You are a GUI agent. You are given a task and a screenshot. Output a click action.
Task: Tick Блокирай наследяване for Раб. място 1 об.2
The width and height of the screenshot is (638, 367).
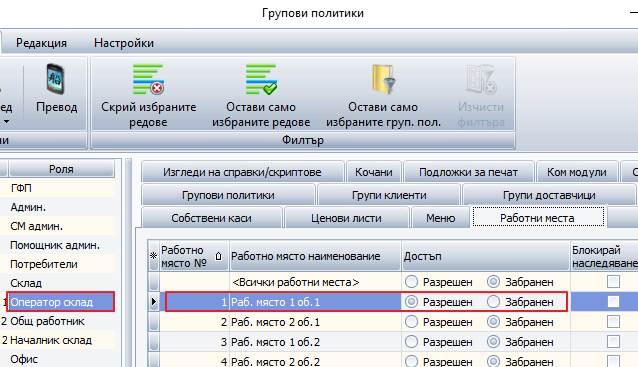[x=613, y=341]
